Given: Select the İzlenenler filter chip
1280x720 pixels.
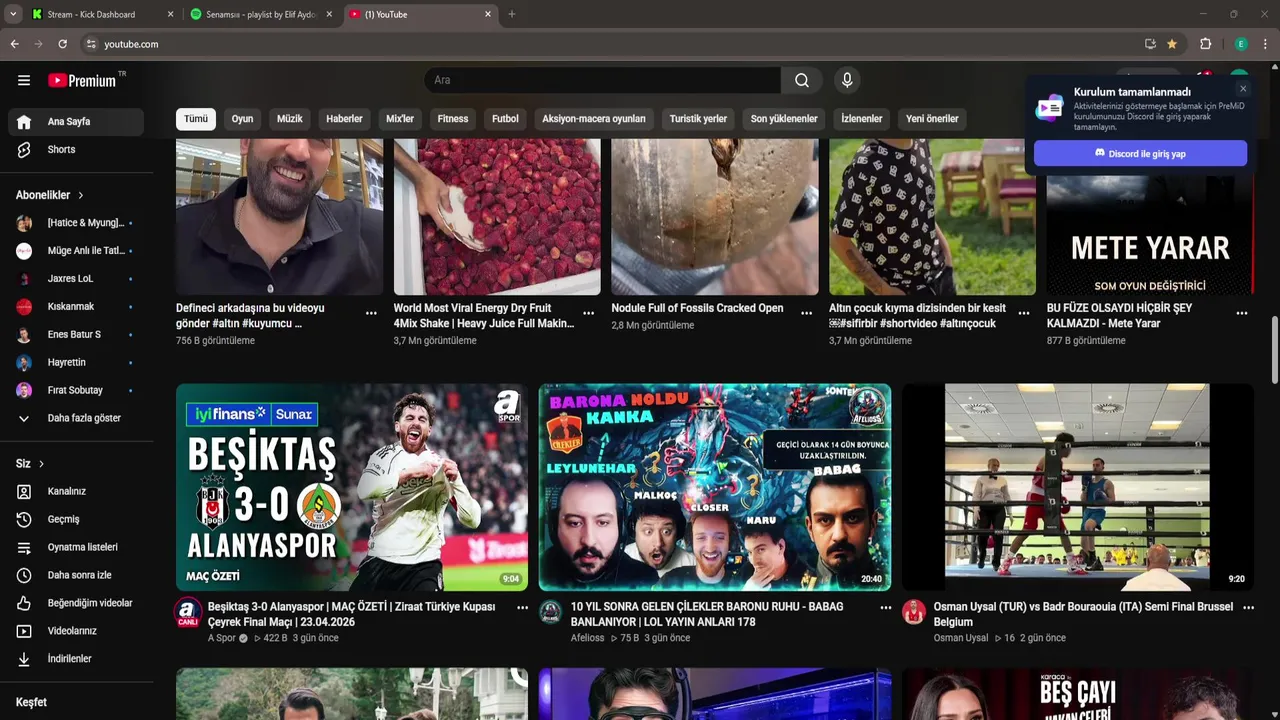Looking at the screenshot, I should click(x=861, y=118).
